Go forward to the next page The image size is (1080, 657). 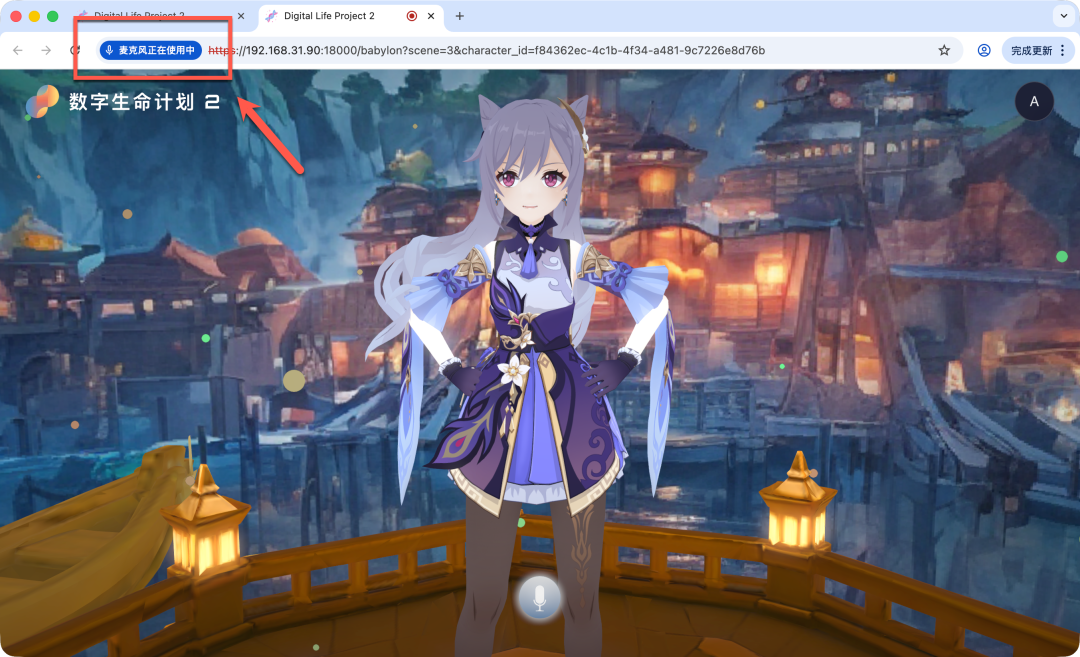[x=46, y=50]
